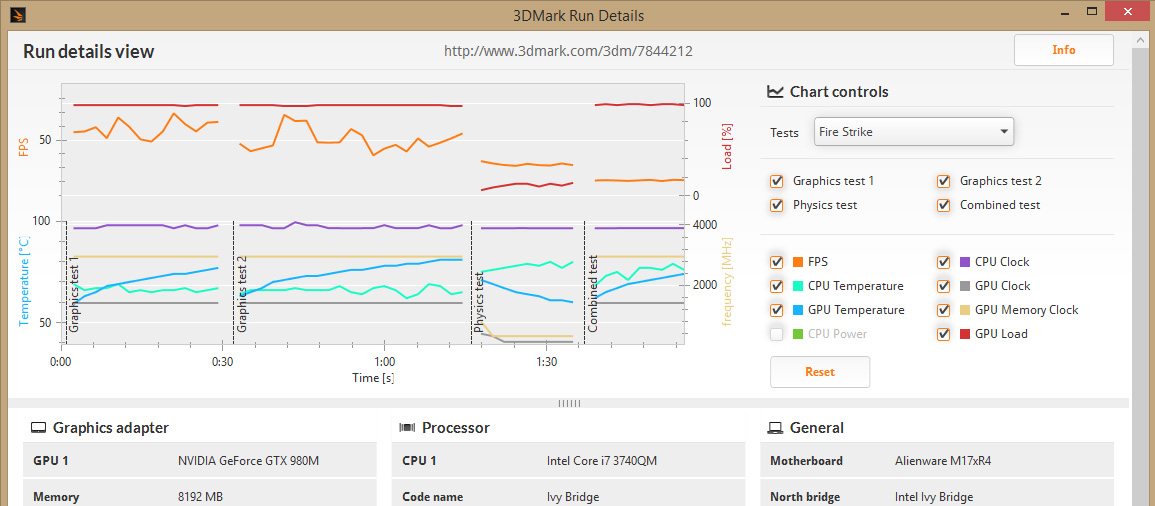1155x506 pixels.
Task: Disable the GPU Load series checkbox
Action: coord(944,334)
